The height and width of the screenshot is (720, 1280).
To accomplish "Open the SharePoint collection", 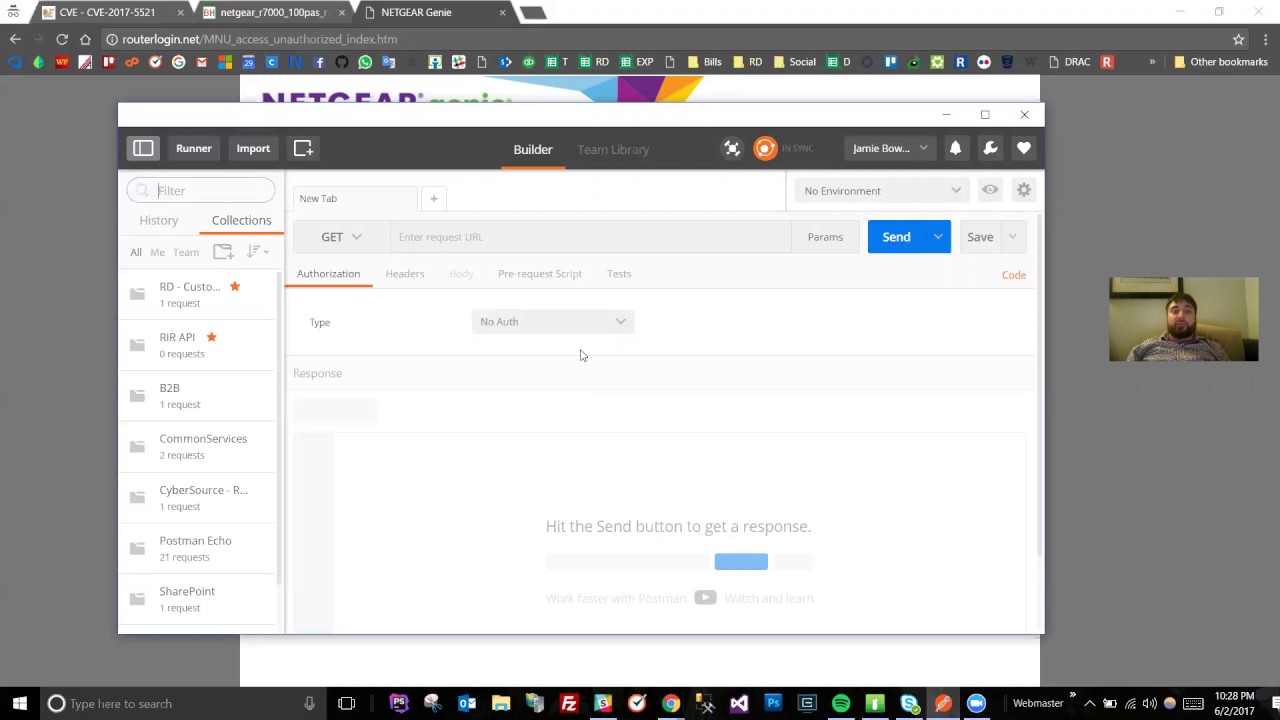I will coord(198,599).
